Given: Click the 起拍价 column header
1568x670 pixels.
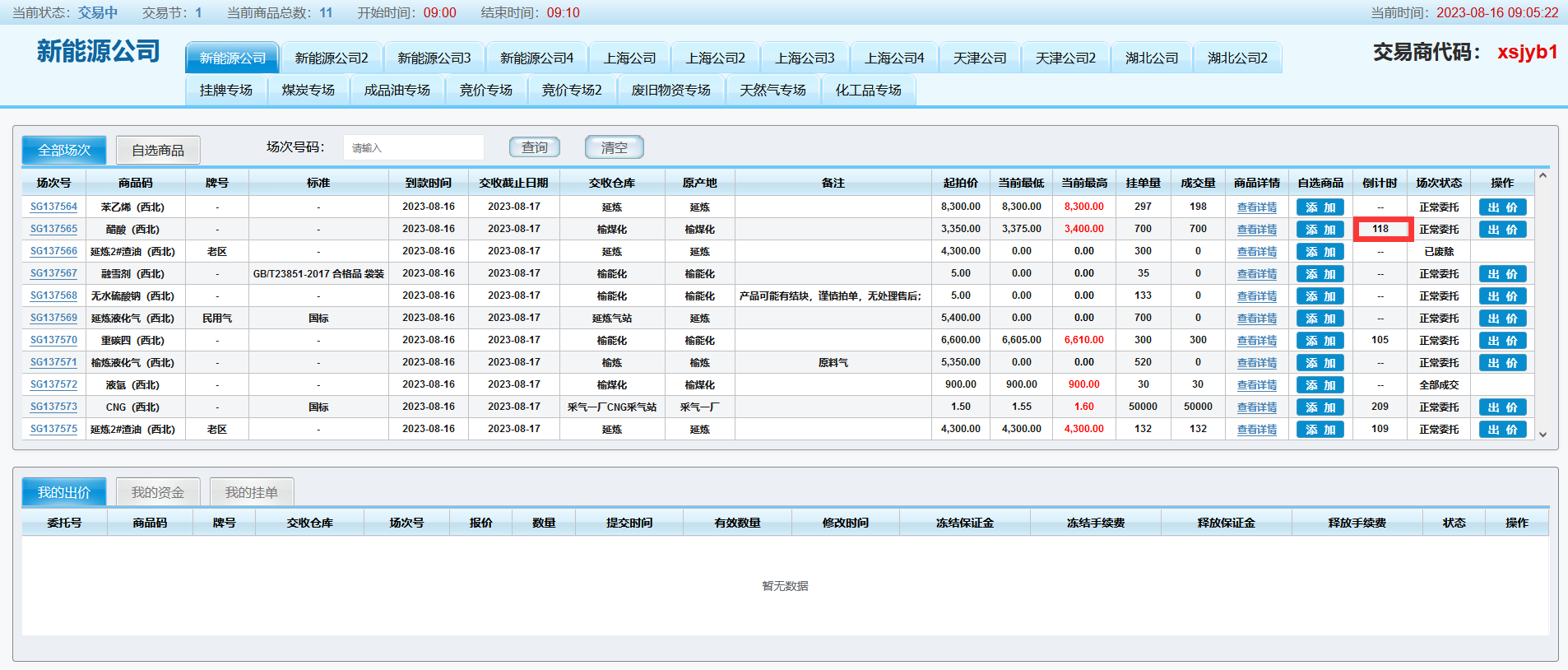Looking at the screenshot, I should [x=961, y=183].
